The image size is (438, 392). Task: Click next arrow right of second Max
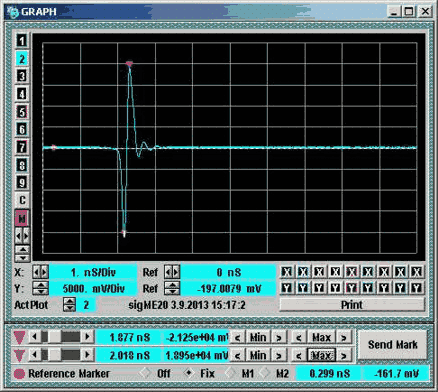point(344,355)
